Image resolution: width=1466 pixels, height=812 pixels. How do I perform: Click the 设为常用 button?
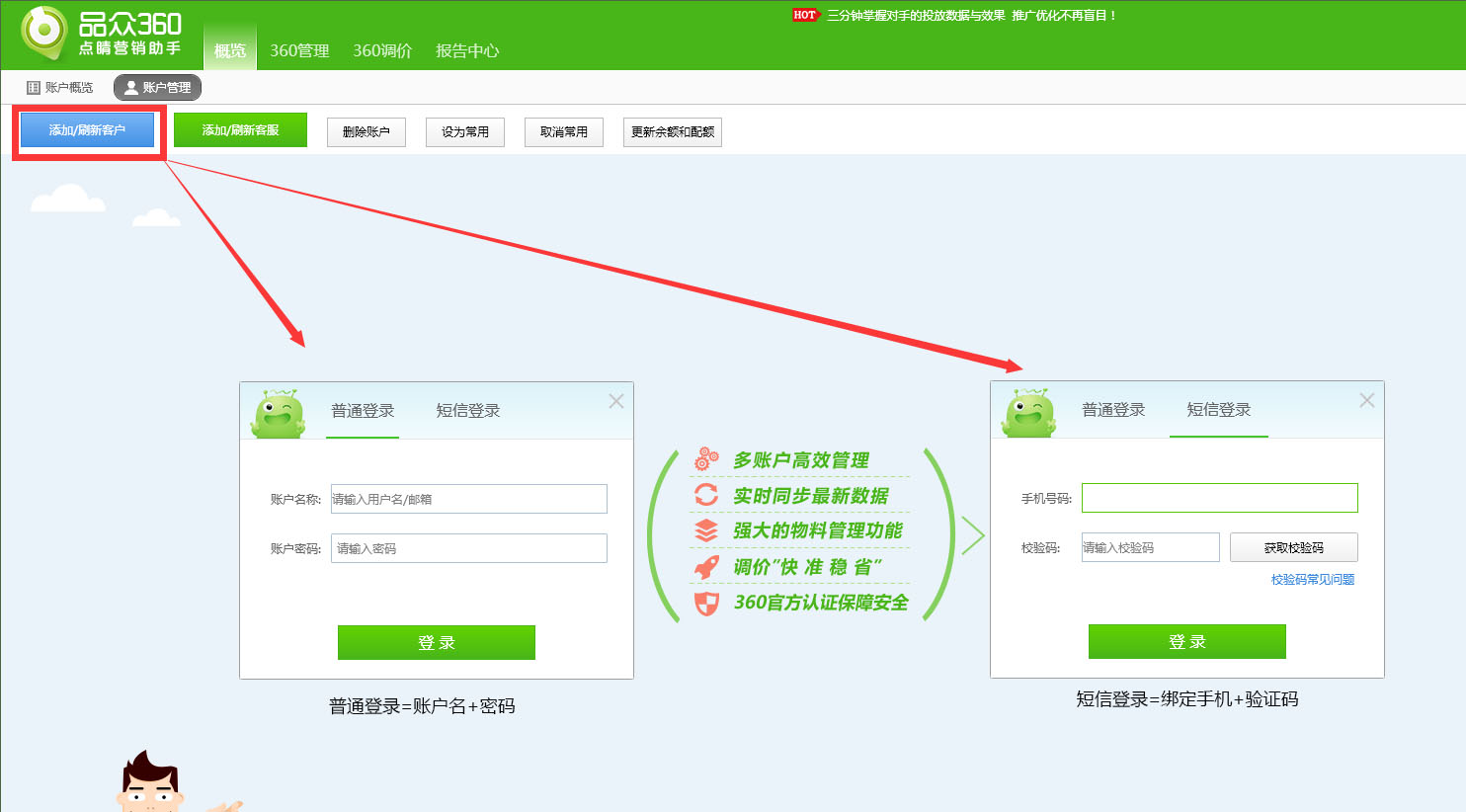pos(464,131)
